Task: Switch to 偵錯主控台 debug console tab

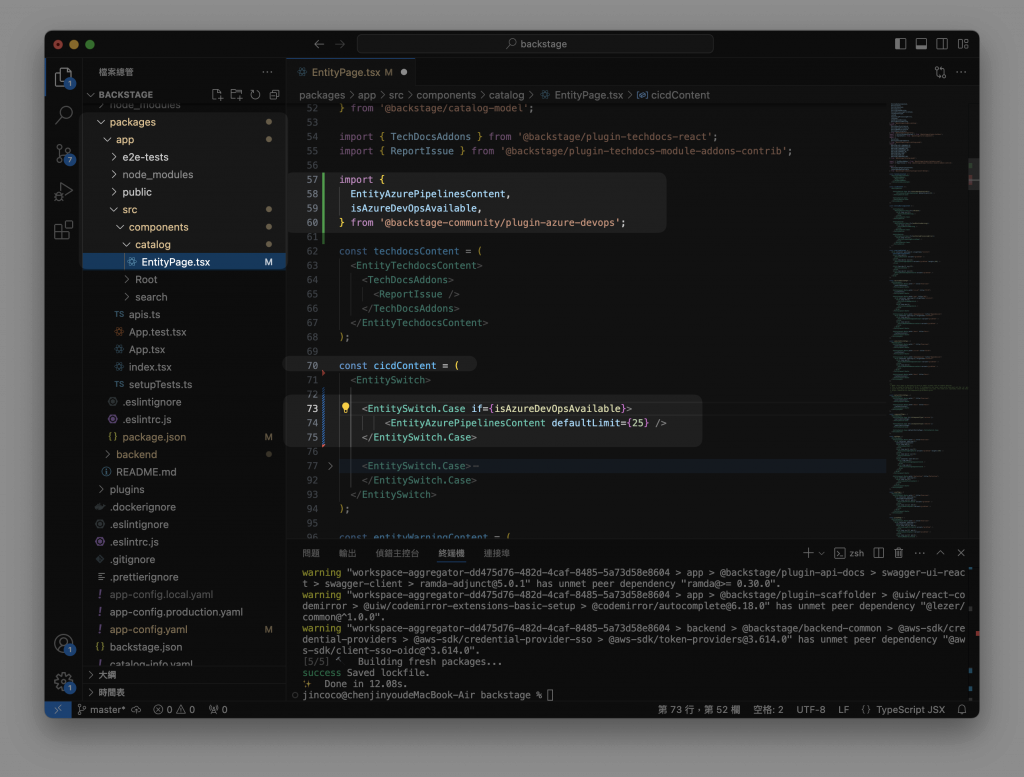Action: tap(397, 553)
